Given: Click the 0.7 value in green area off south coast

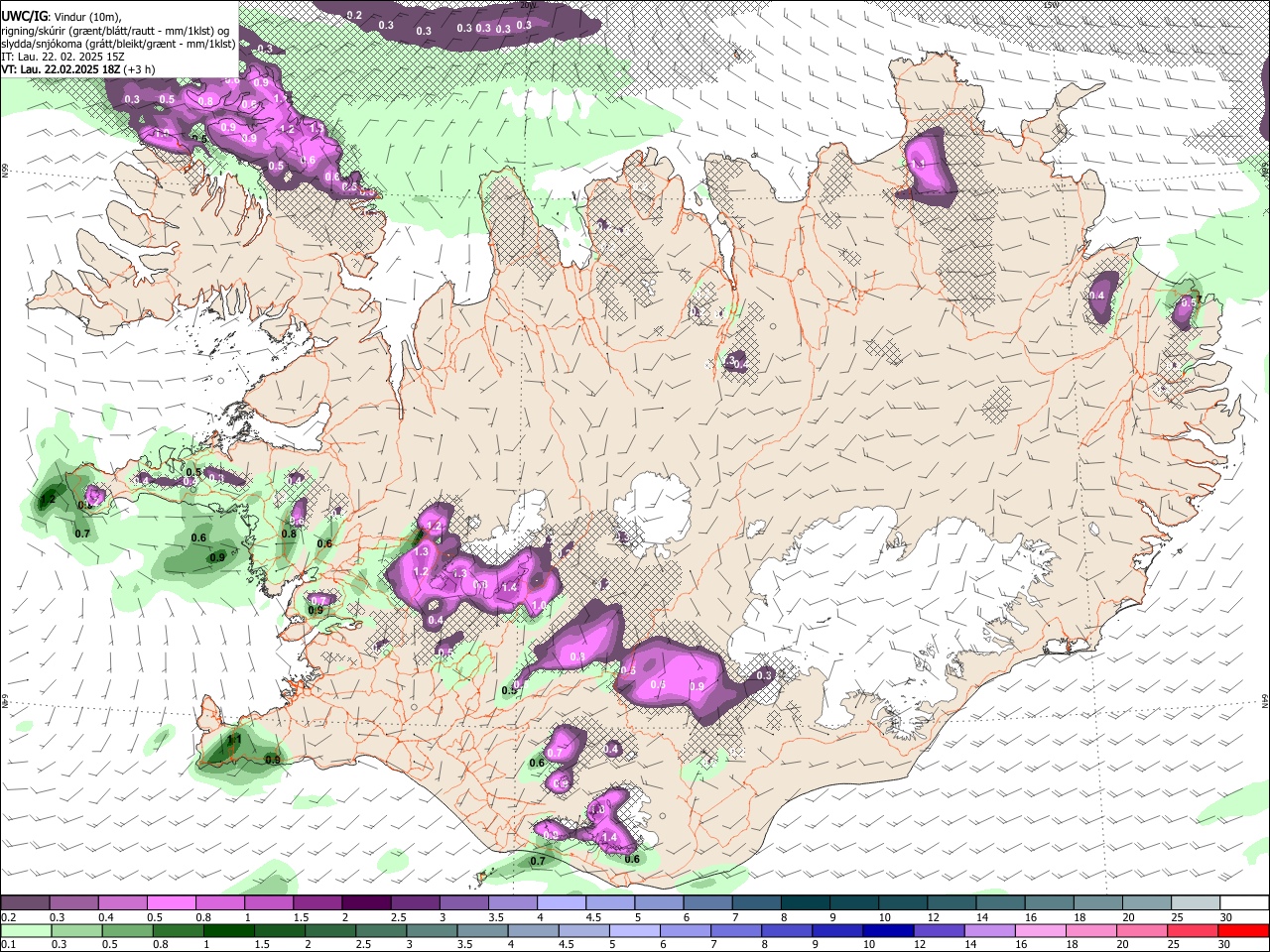Looking at the screenshot, I should pos(538,862).
